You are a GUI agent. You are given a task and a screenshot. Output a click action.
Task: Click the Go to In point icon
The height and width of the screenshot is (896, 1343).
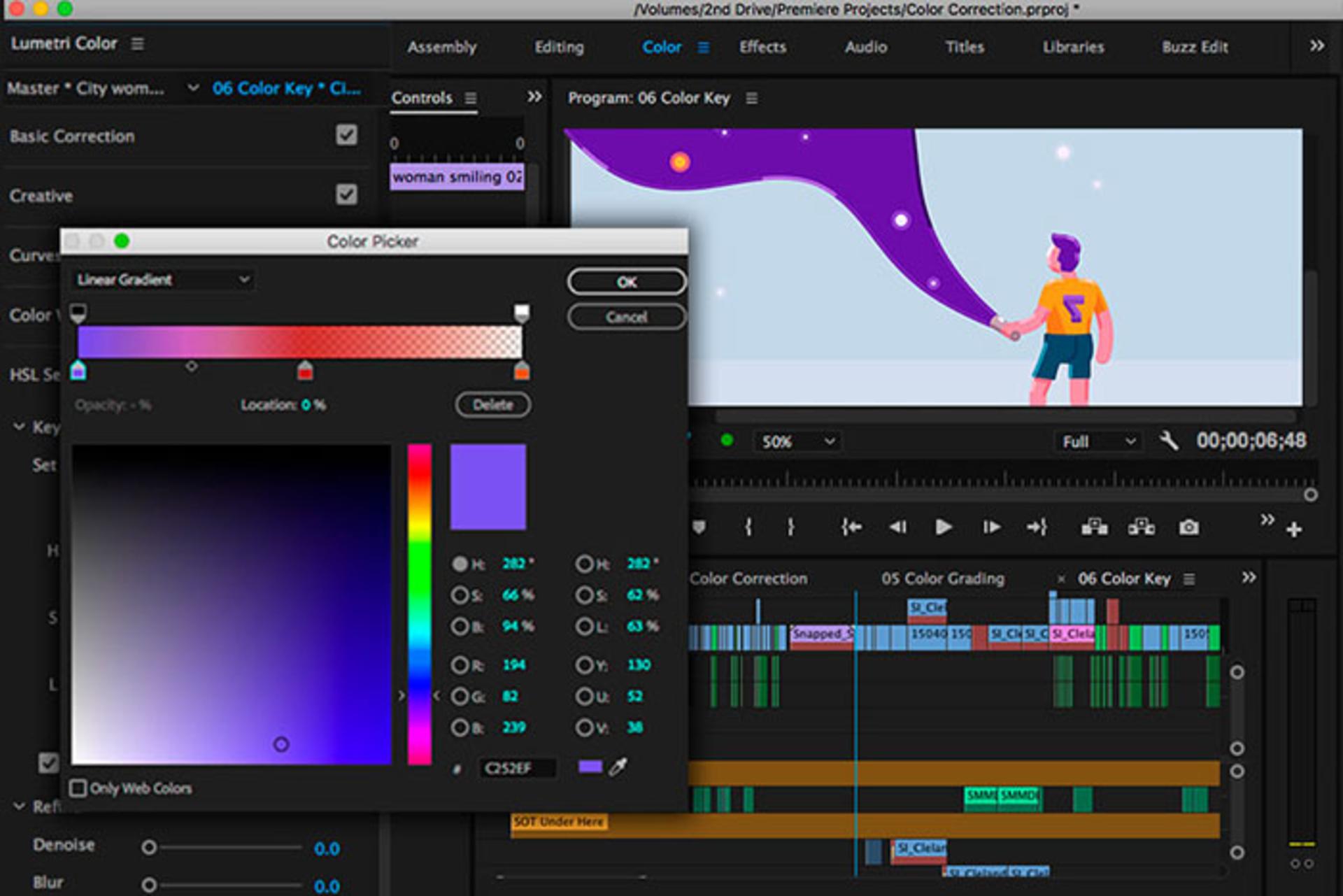tap(851, 527)
